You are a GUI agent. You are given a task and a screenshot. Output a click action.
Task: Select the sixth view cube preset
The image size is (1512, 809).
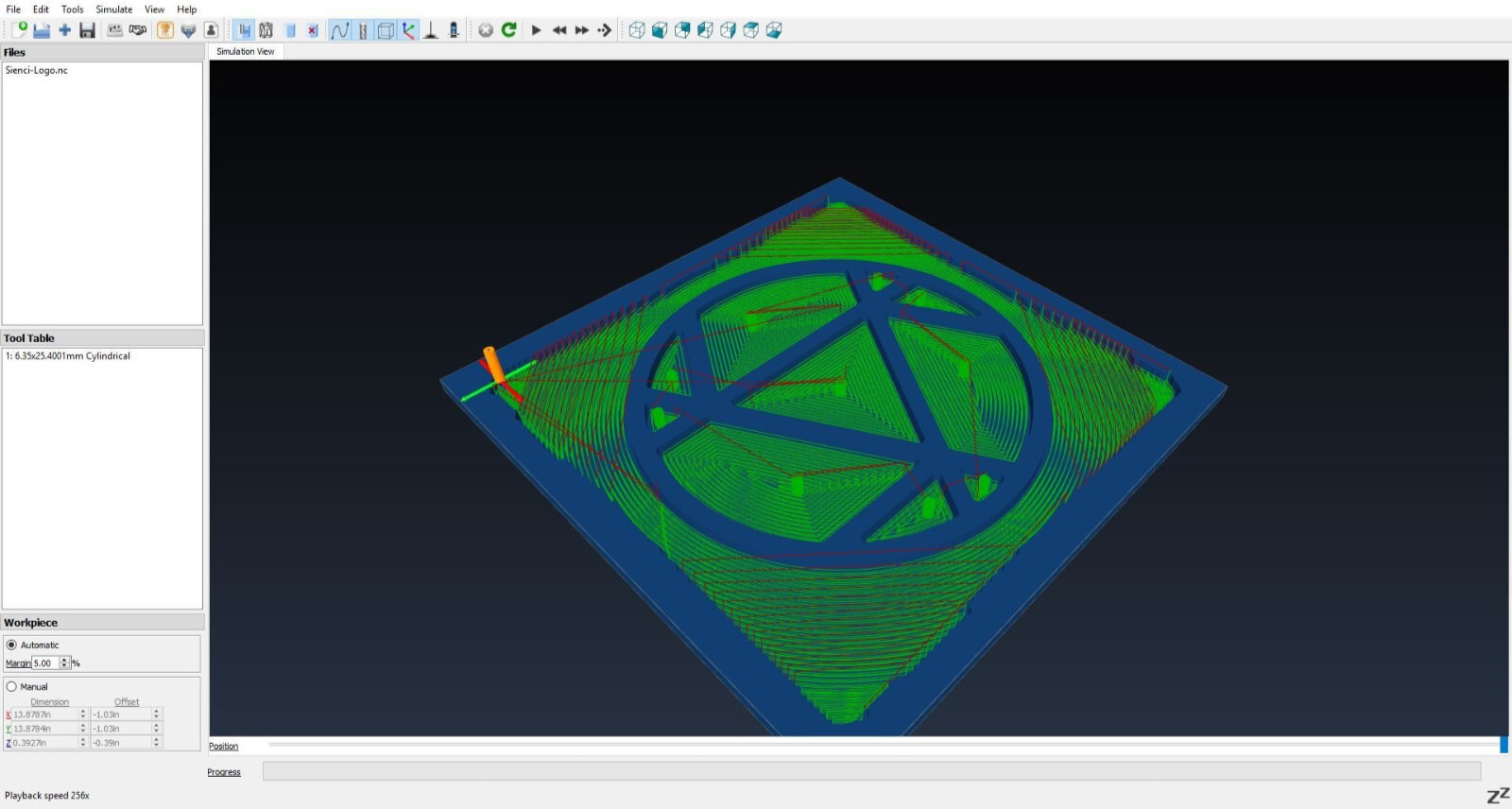[750, 30]
